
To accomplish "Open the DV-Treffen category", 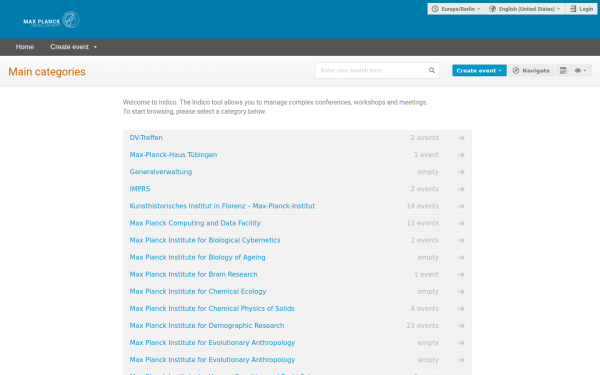I will tap(146, 138).
